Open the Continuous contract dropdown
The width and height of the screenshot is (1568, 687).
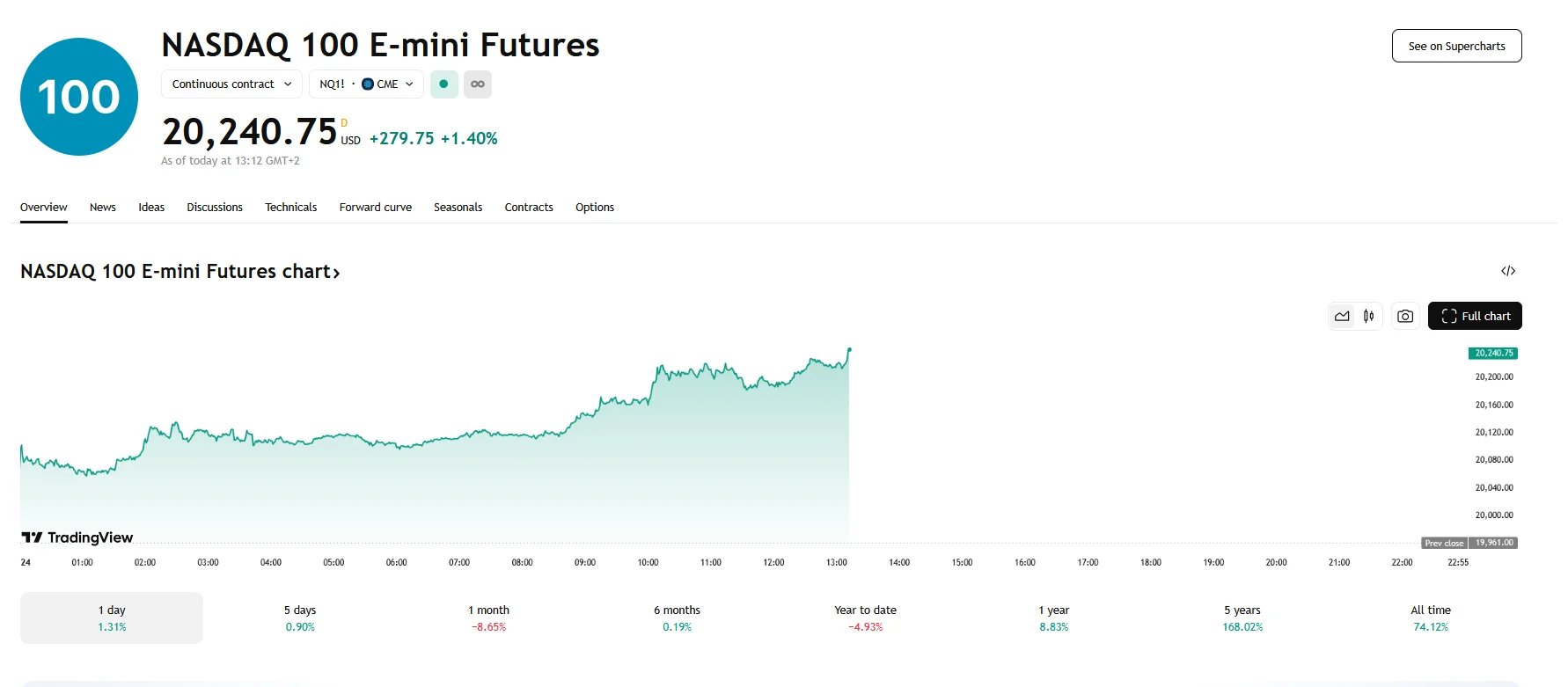pos(231,84)
